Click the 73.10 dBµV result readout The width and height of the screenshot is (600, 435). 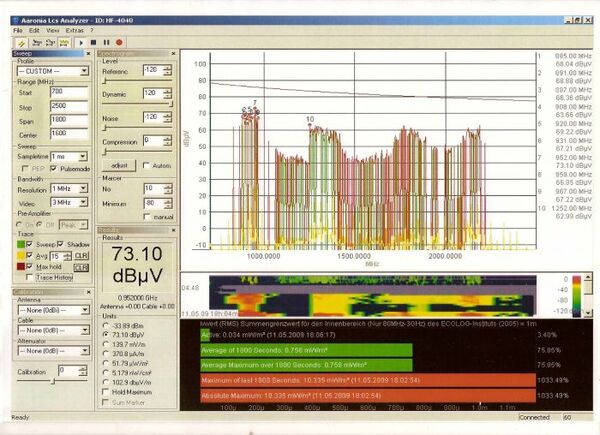click(x=137, y=265)
